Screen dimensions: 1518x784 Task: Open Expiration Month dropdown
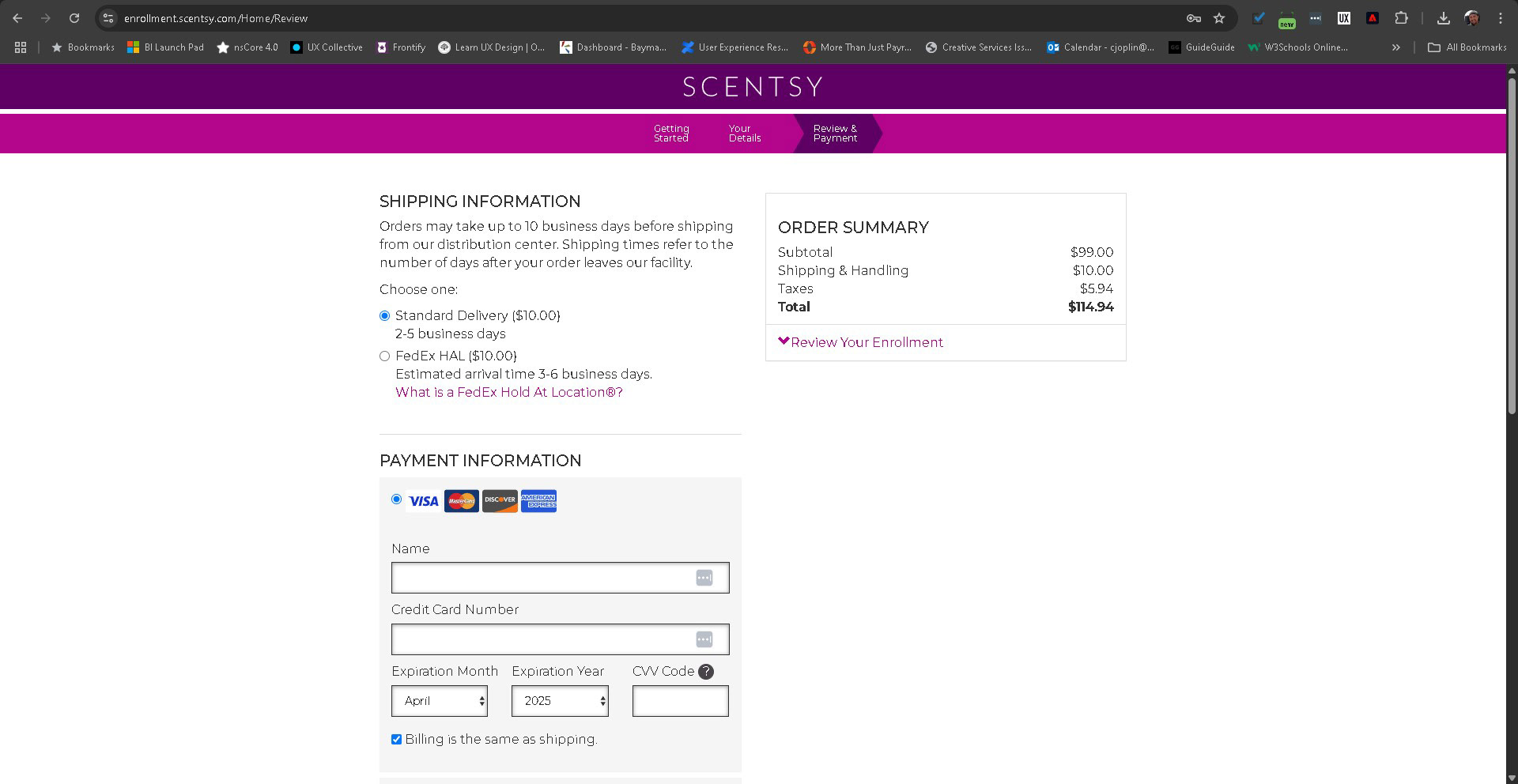(440, 701)
